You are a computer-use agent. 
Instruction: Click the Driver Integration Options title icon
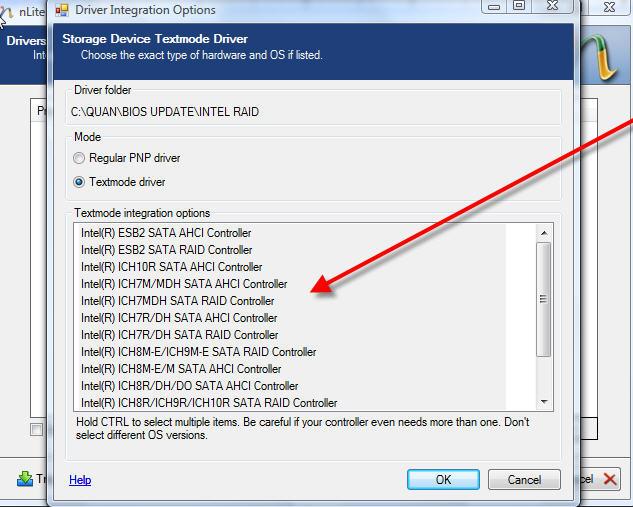(x=62, y=10)
